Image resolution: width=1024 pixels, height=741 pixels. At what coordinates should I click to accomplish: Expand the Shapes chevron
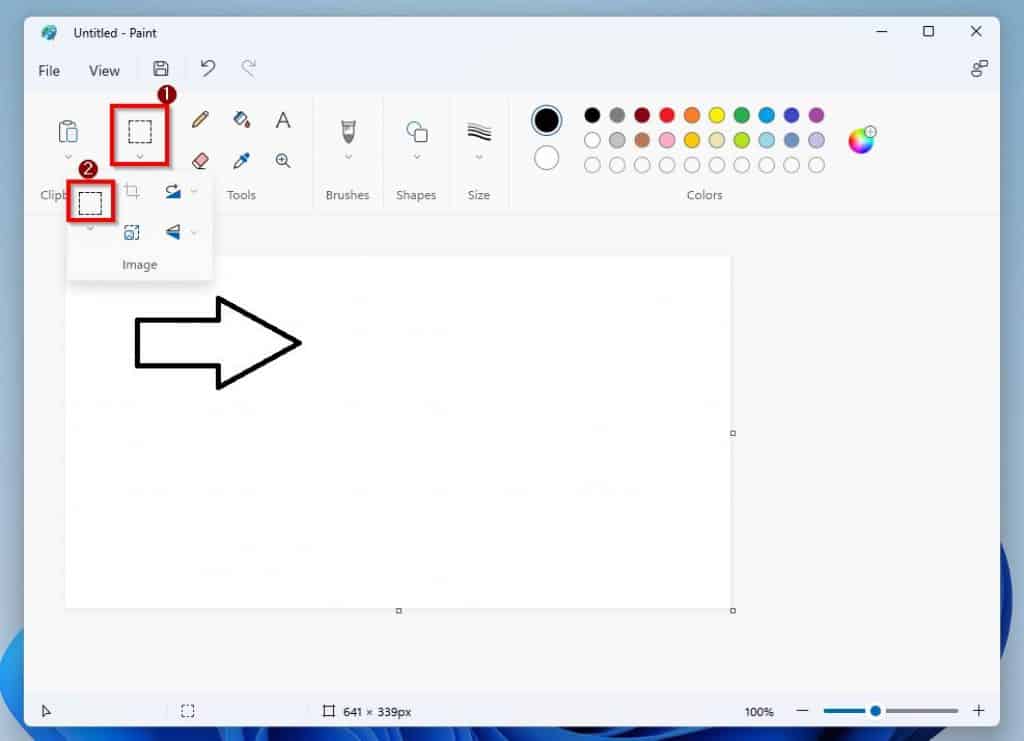click(417, 157)
